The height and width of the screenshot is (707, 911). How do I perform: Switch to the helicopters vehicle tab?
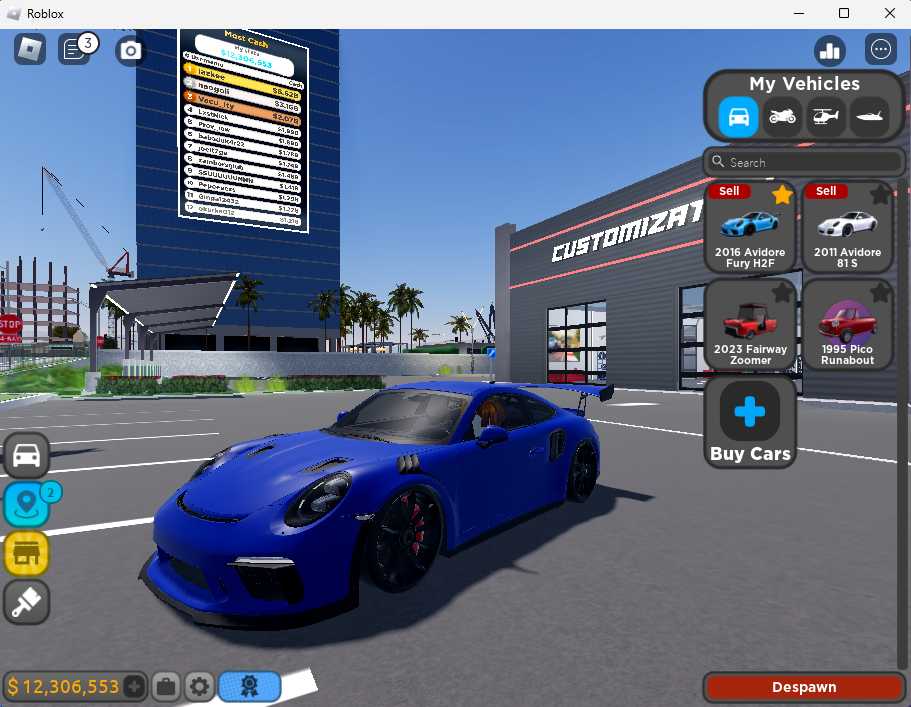point(826,117)
